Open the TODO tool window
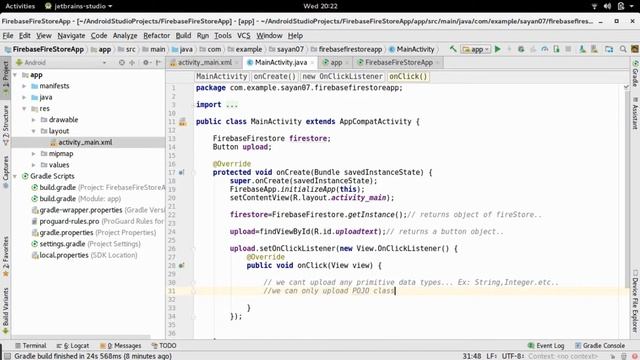 point(164,346)
